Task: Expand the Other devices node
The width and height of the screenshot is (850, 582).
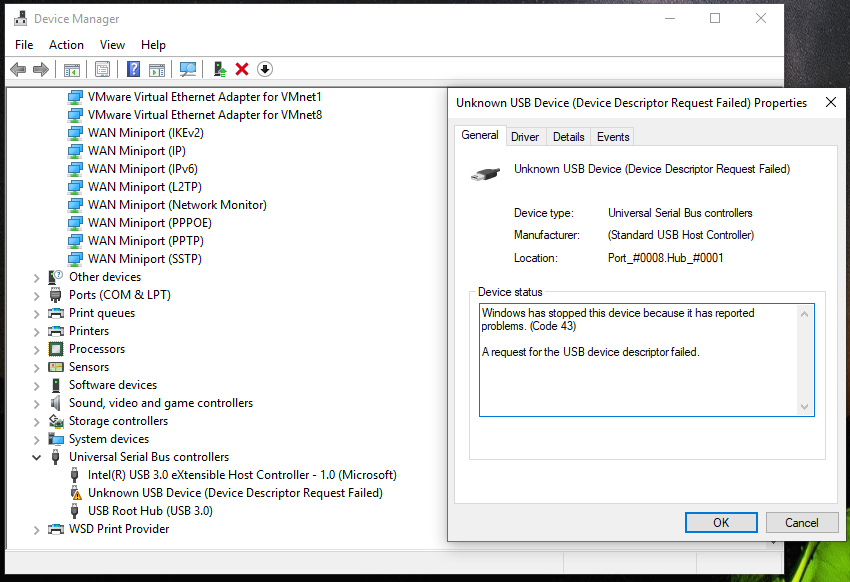Action: tap(36, 278)
